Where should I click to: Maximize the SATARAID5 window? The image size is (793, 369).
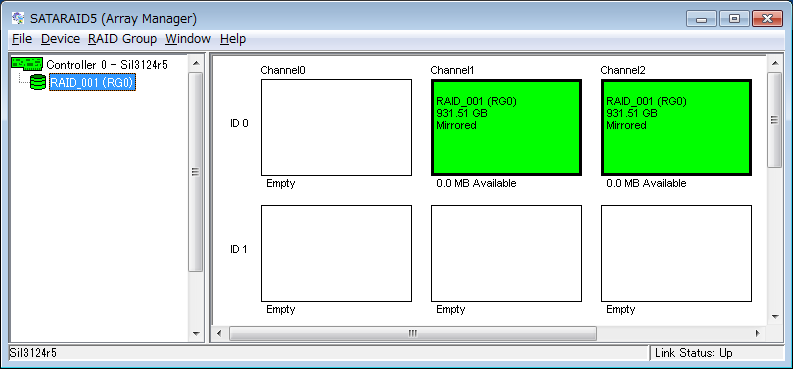coord(734,19)
